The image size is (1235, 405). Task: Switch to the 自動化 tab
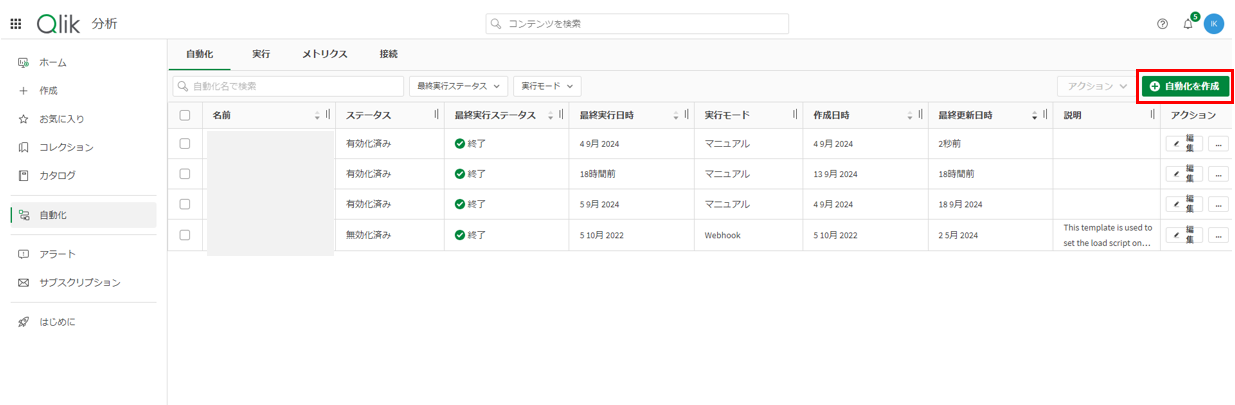[199, 54]
